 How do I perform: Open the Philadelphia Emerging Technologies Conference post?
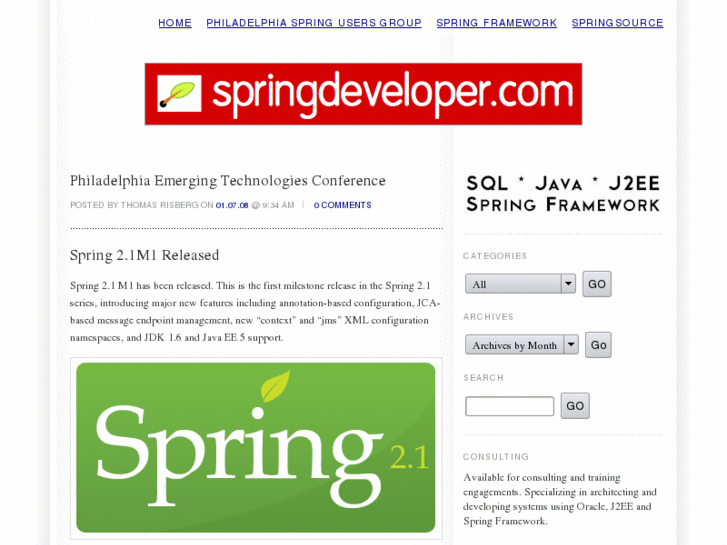(228, 180)
